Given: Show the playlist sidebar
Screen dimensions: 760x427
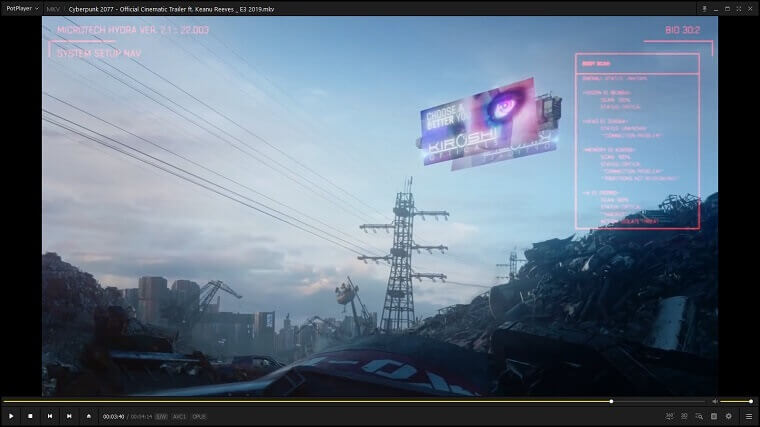Looking at the screenshot, I should click(749, 416).
